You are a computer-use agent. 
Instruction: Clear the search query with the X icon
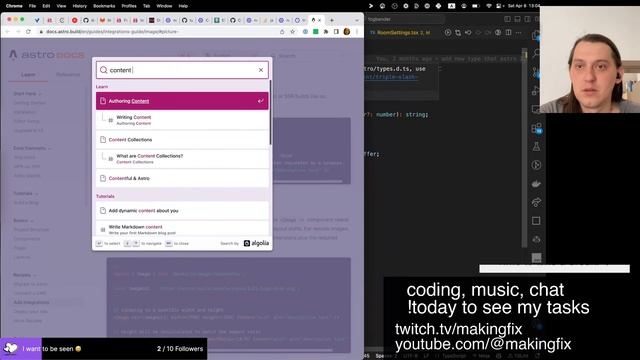pos(261,70)
